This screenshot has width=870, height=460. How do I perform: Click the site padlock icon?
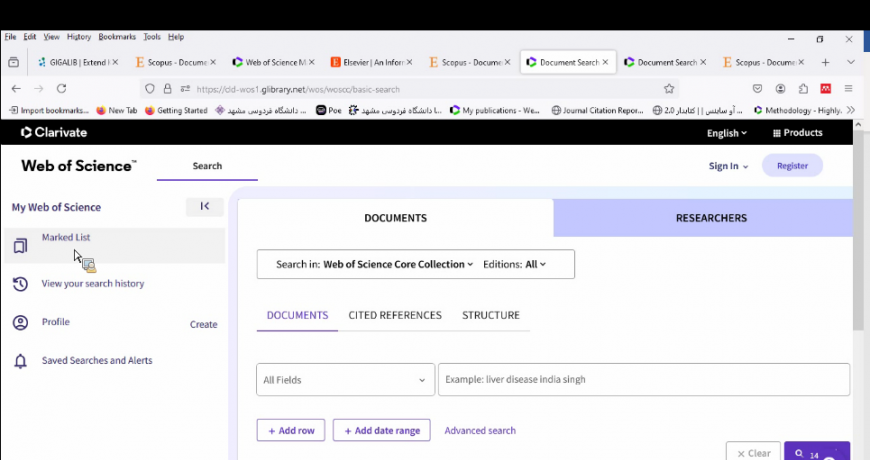click(167, 89)
